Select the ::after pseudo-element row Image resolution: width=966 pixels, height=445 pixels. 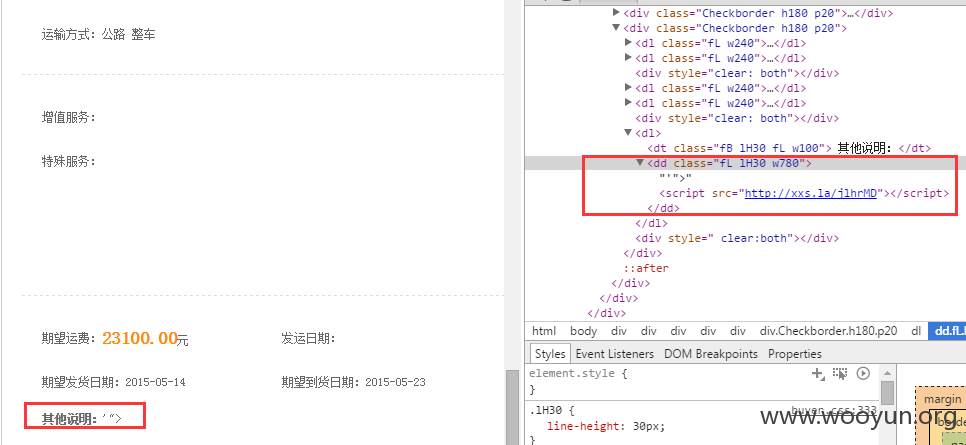[646, 268]
